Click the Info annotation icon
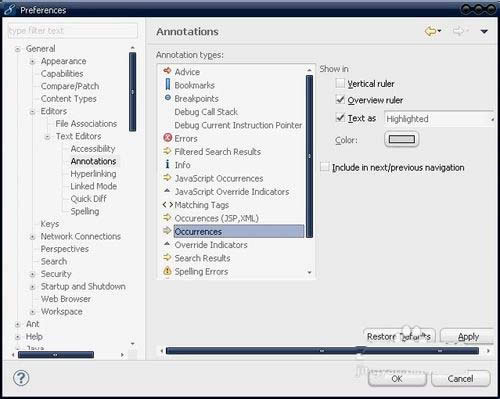This screenshot has height=399, width=500. (167, 164)
